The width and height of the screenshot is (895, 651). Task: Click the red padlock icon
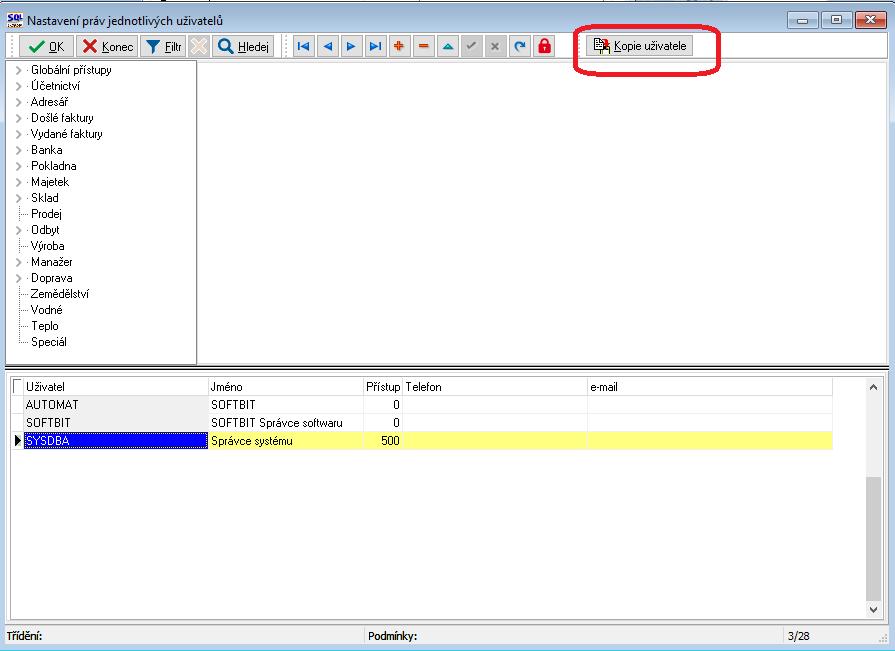(x=545, y=46)
